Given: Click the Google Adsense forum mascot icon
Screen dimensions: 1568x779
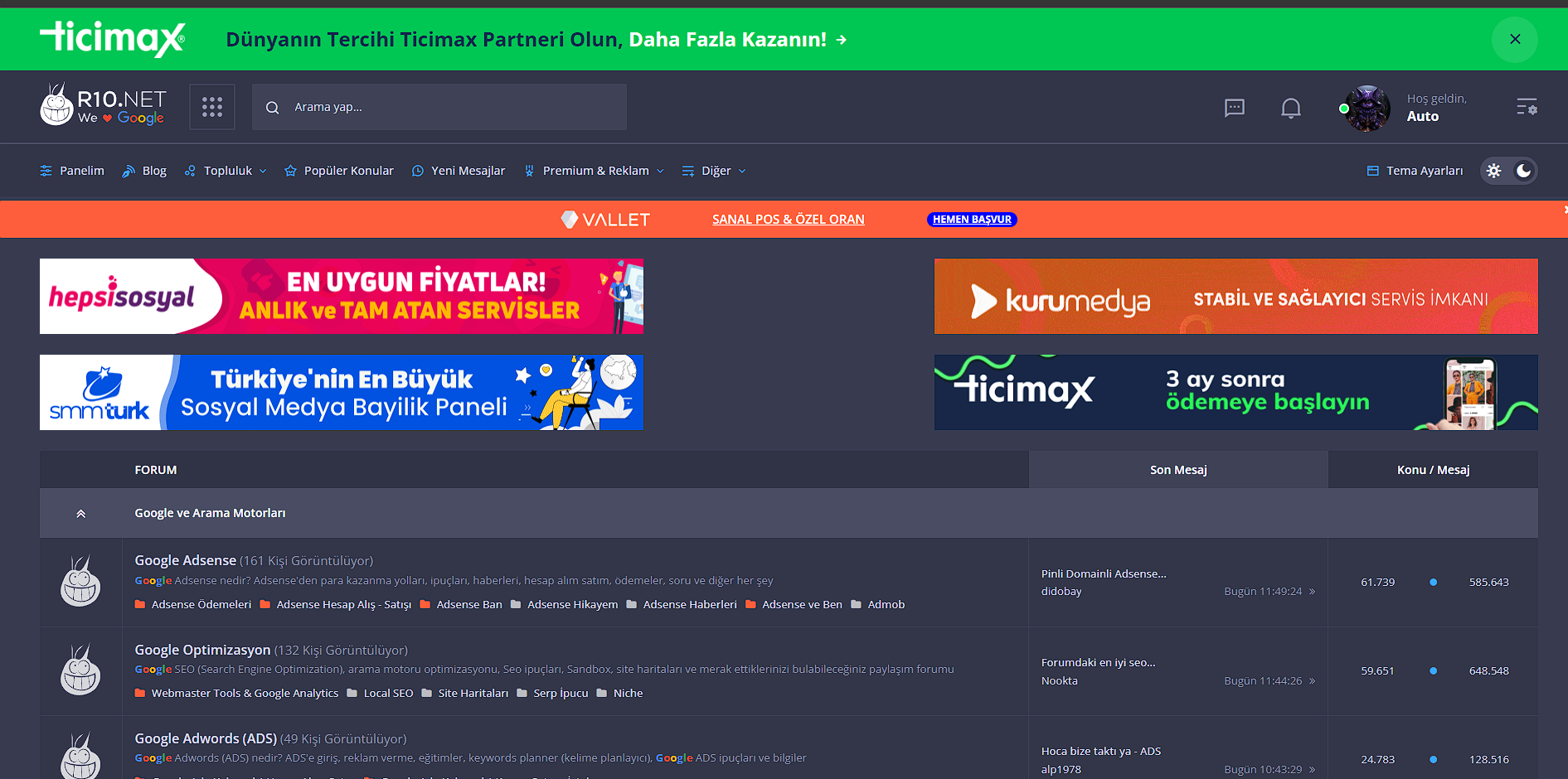Looking at the screenshot, I should coord(80,581).
